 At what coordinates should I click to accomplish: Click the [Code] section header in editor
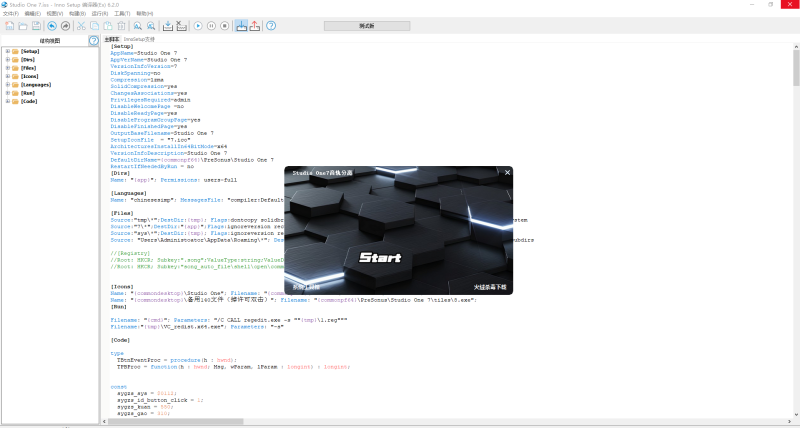[121, 340]
